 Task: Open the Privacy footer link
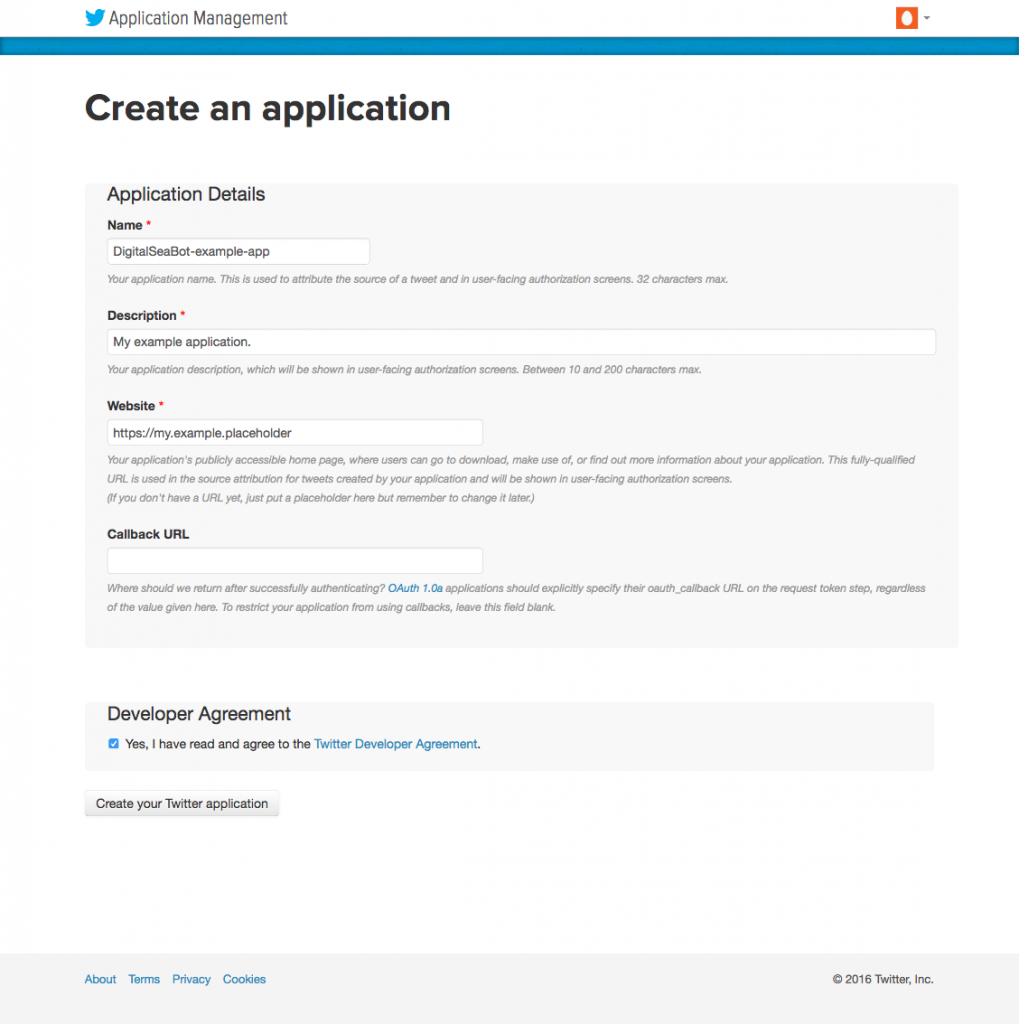(191, 979)
